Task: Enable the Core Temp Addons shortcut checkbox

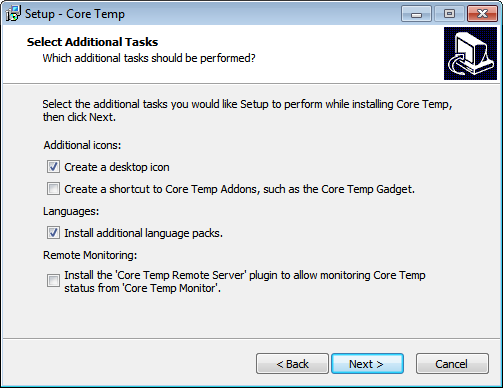Action: [53, 189]
